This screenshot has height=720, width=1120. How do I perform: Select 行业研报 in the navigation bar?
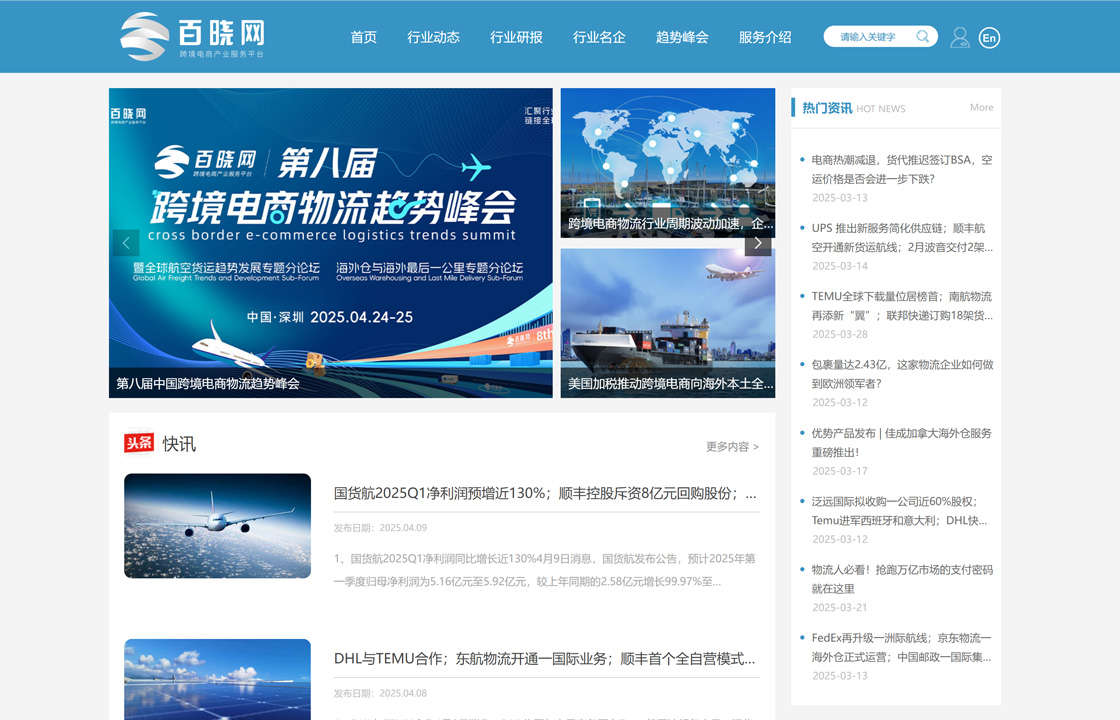[516, 37]
